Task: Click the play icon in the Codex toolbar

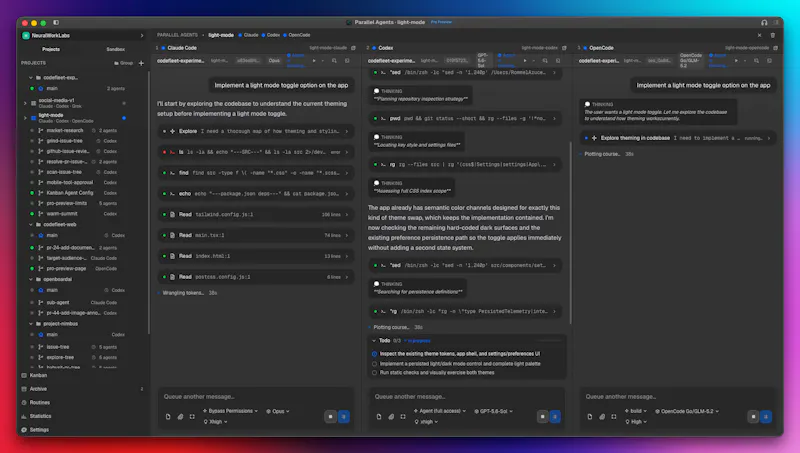Action: click(524, 61)
